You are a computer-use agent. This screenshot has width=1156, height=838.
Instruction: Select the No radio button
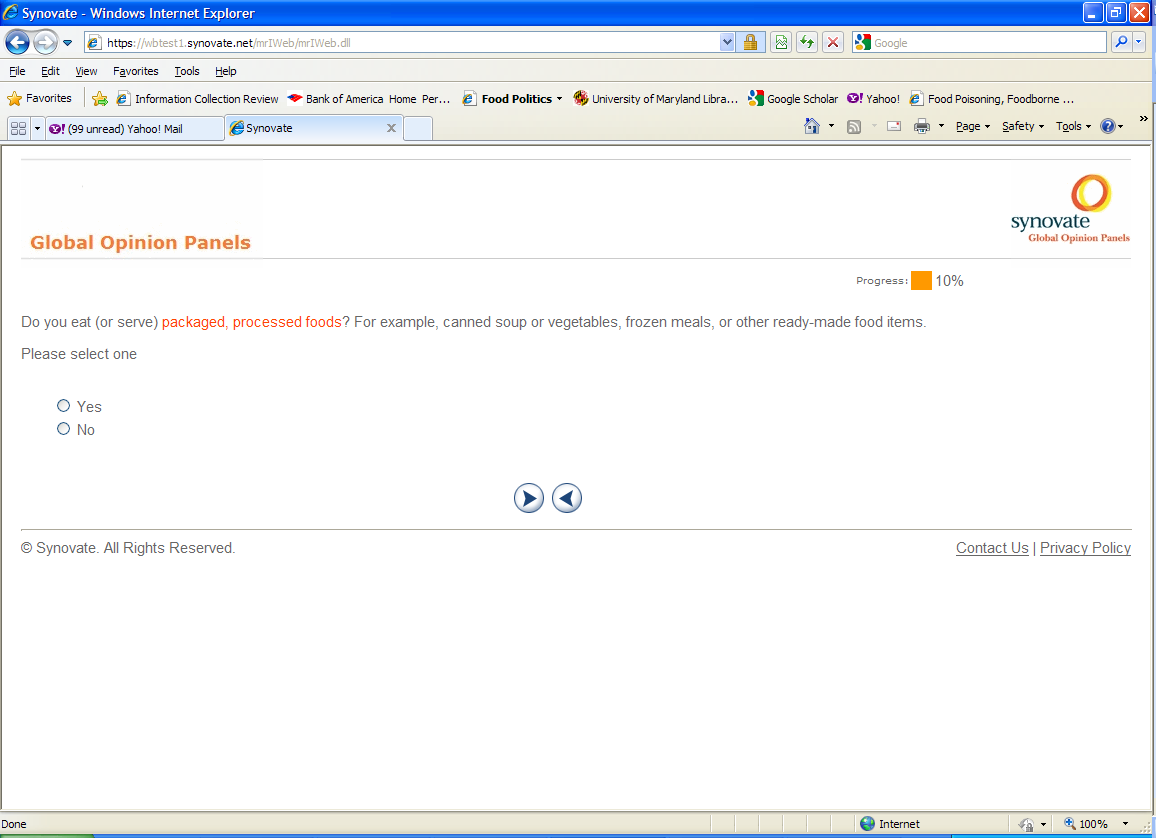(63, 428)
